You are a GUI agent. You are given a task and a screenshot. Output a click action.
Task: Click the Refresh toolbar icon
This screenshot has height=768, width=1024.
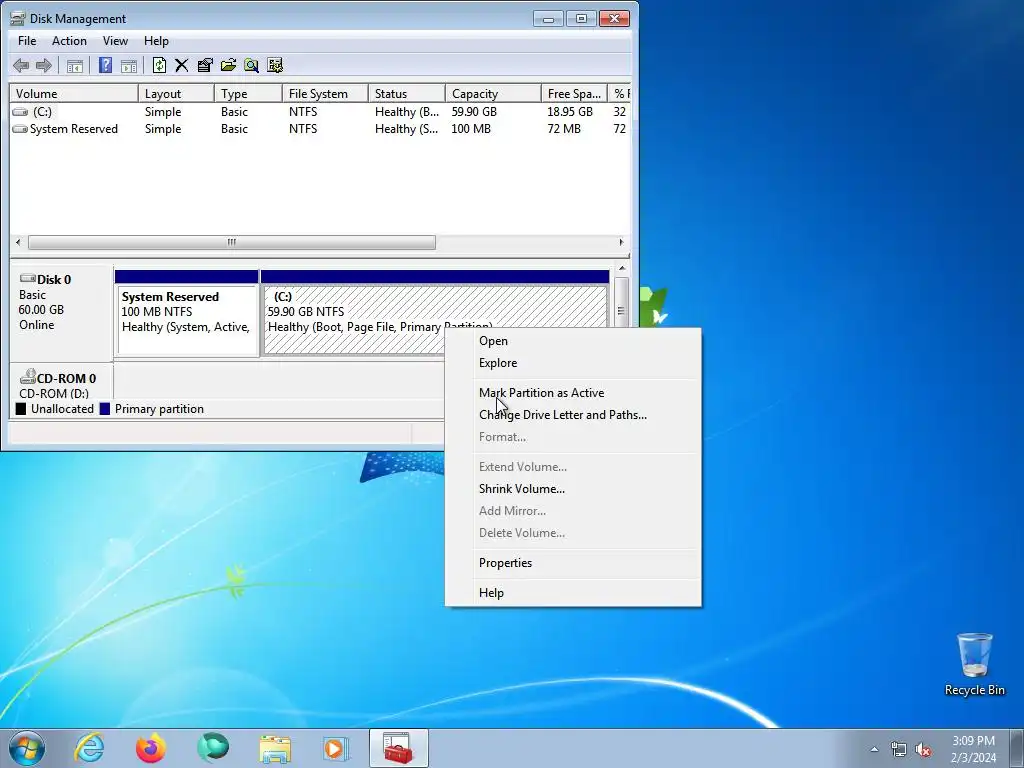coord(159,65)
